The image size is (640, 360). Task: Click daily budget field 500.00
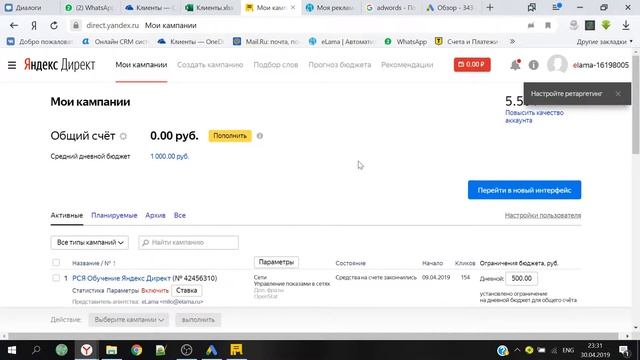pos(522,278)
